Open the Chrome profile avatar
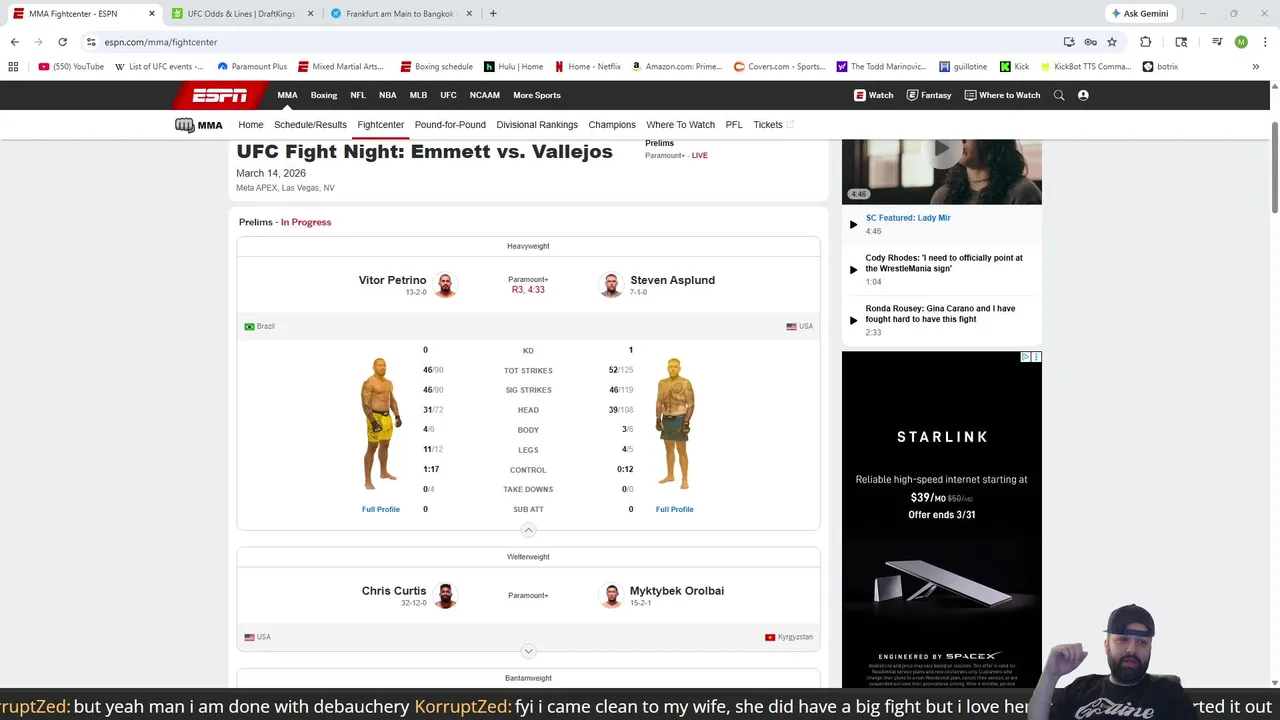1280x720 pixels. [x=1241, y=42]
